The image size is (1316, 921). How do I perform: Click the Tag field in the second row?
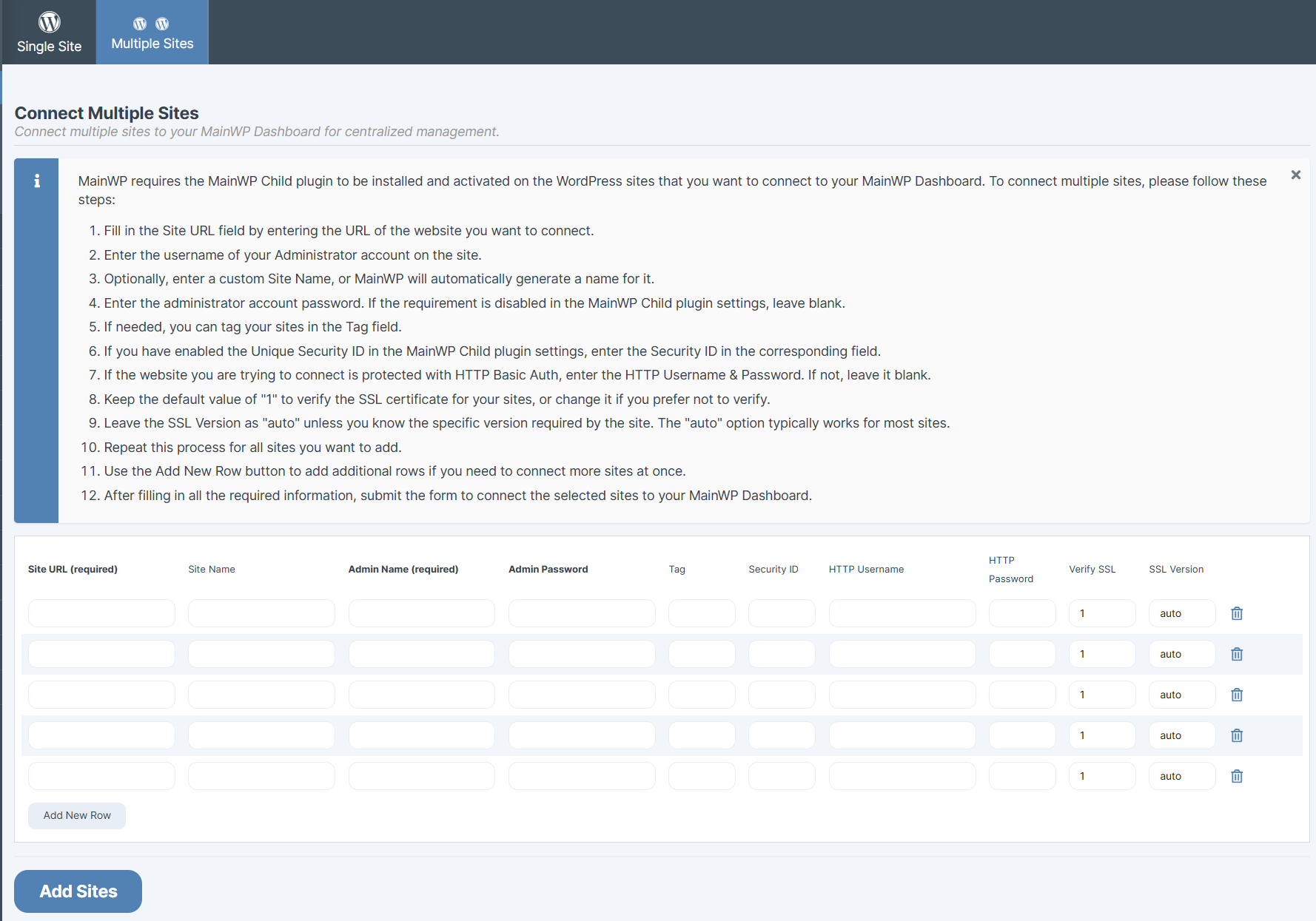(701, 653)
